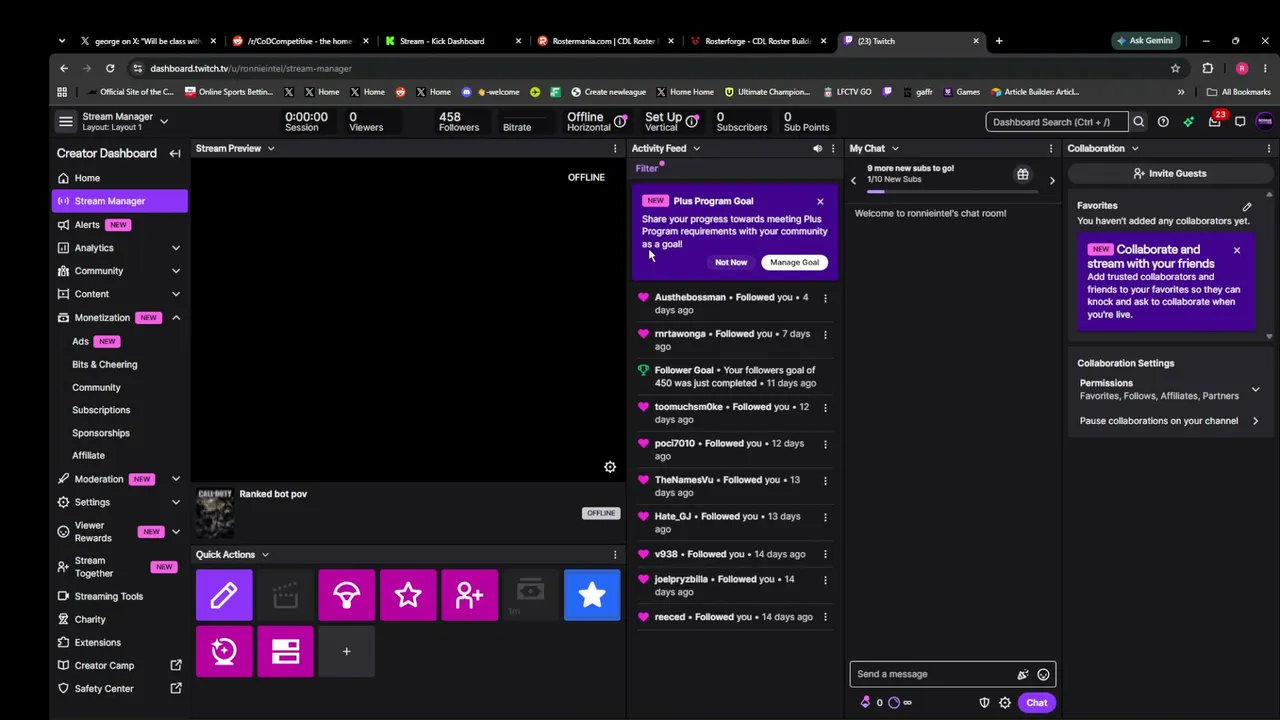Click the Send a message chat field

(934, 674)
